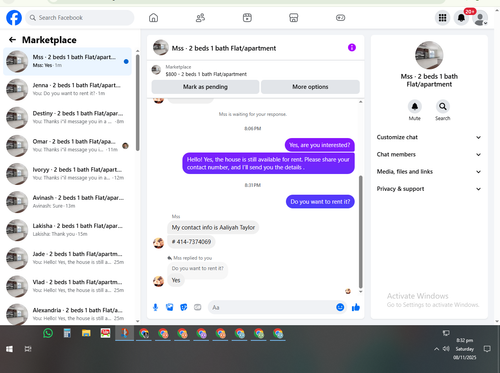500x373 pixels.
Task: Click the purple conversation info icon
Action: tap(352, 48)
